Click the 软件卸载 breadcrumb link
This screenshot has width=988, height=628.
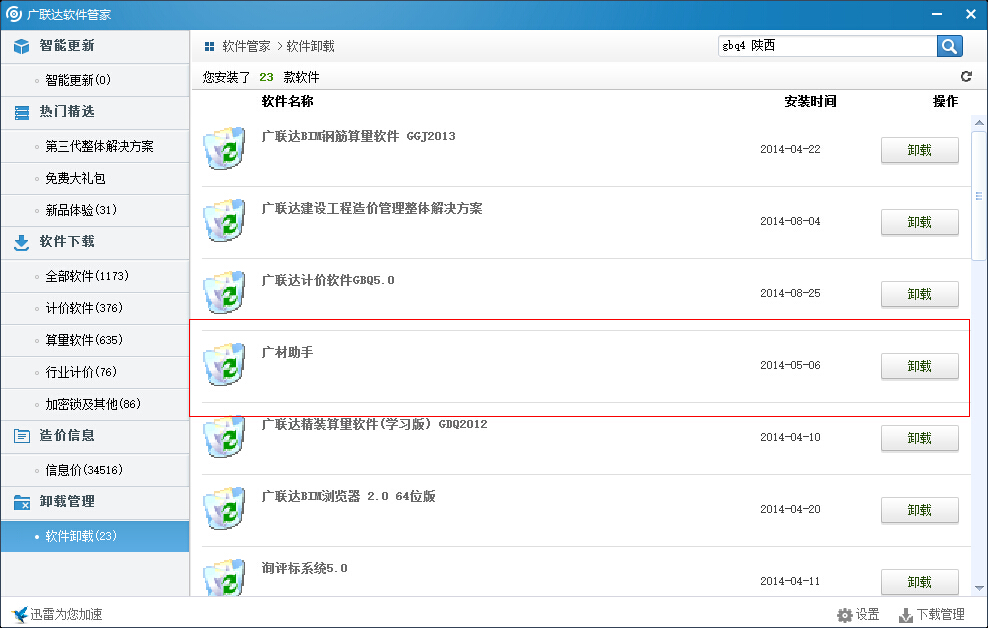click(x=310, y=47)
